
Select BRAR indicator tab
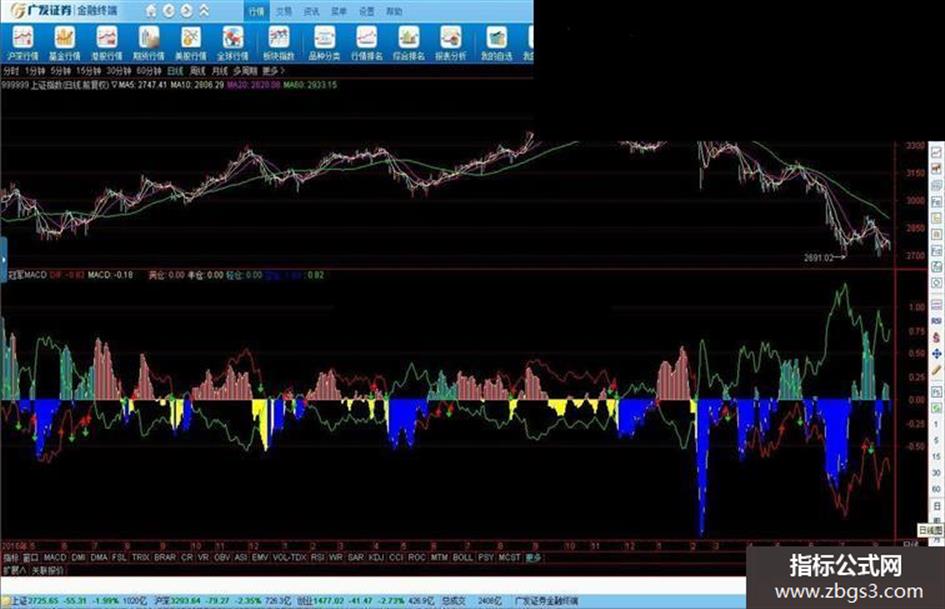pyautogui.click(x=165, y=558)
